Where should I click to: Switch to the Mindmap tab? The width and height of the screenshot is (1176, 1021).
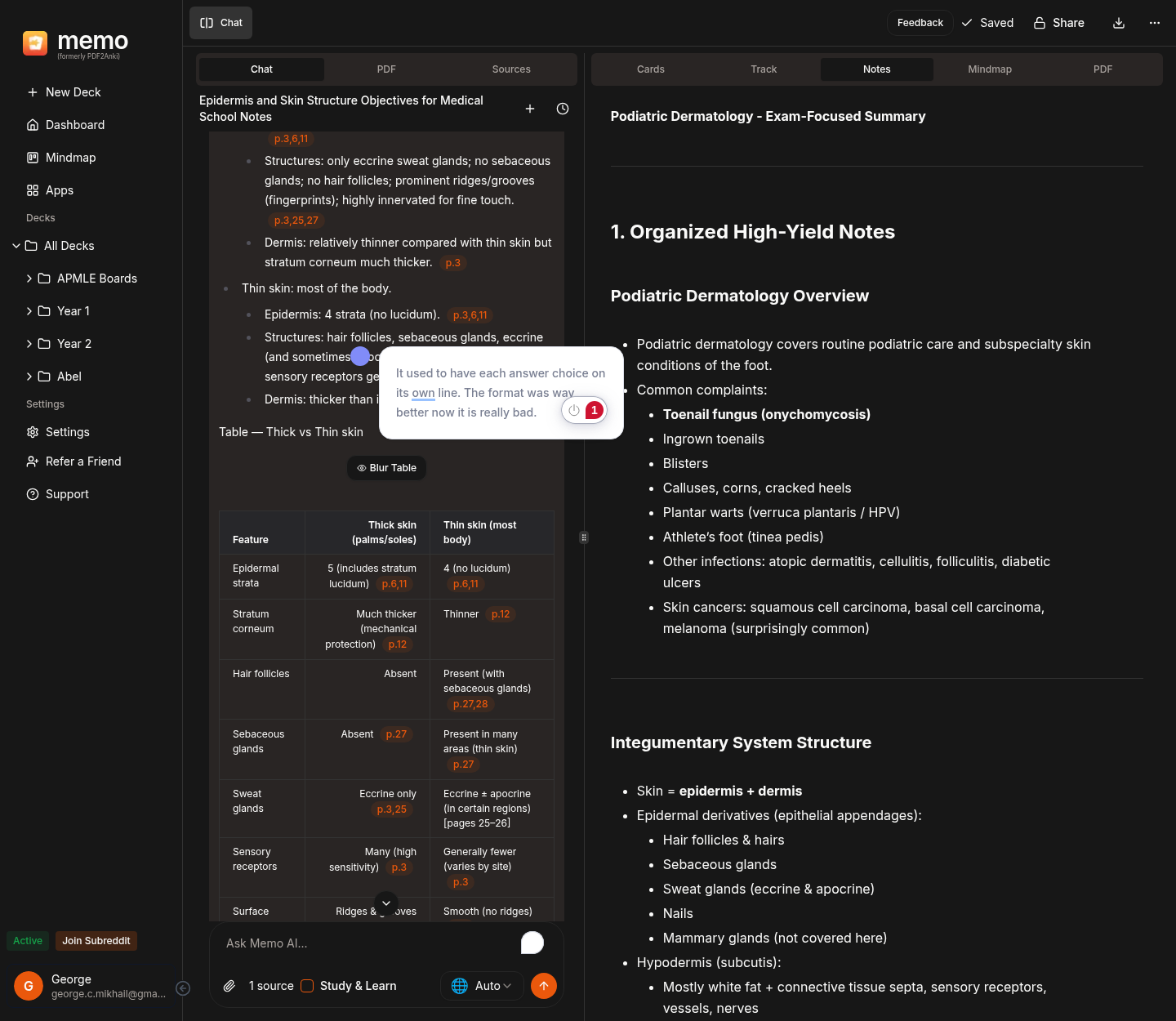pyautogui.click(x=989, y=69)
